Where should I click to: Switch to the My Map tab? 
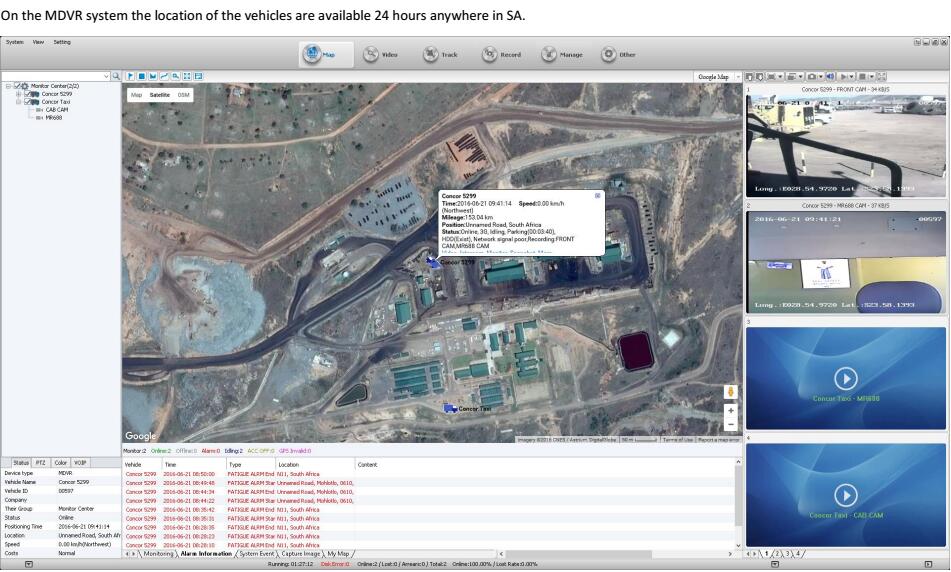(338, 554)
